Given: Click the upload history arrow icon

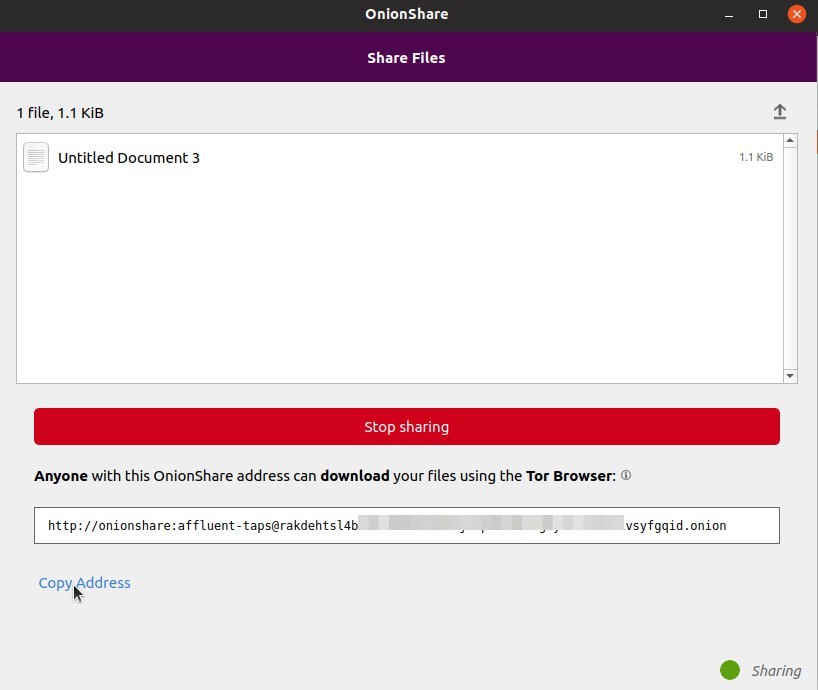Looking at the screenshot, I should (779, 112).
